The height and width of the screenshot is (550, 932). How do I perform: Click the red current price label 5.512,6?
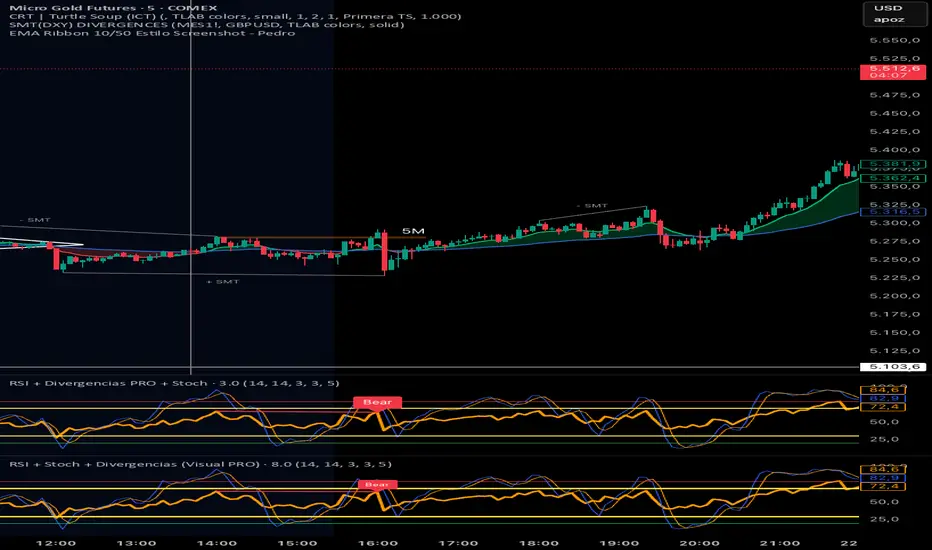point(893,68)
